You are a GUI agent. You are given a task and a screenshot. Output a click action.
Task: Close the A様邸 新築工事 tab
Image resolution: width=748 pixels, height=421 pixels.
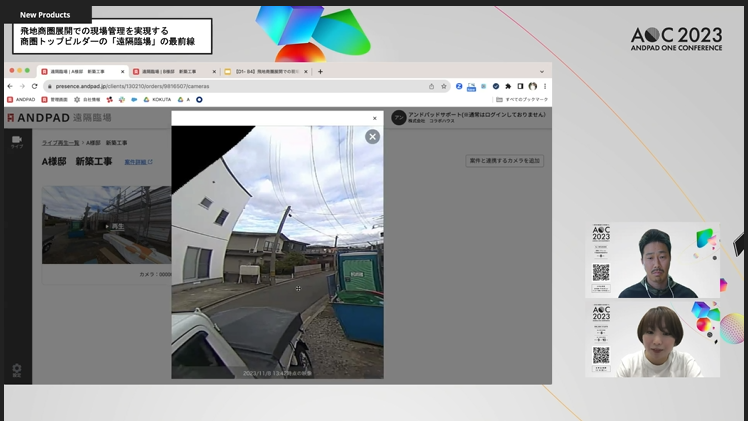(x=123, y=72)
